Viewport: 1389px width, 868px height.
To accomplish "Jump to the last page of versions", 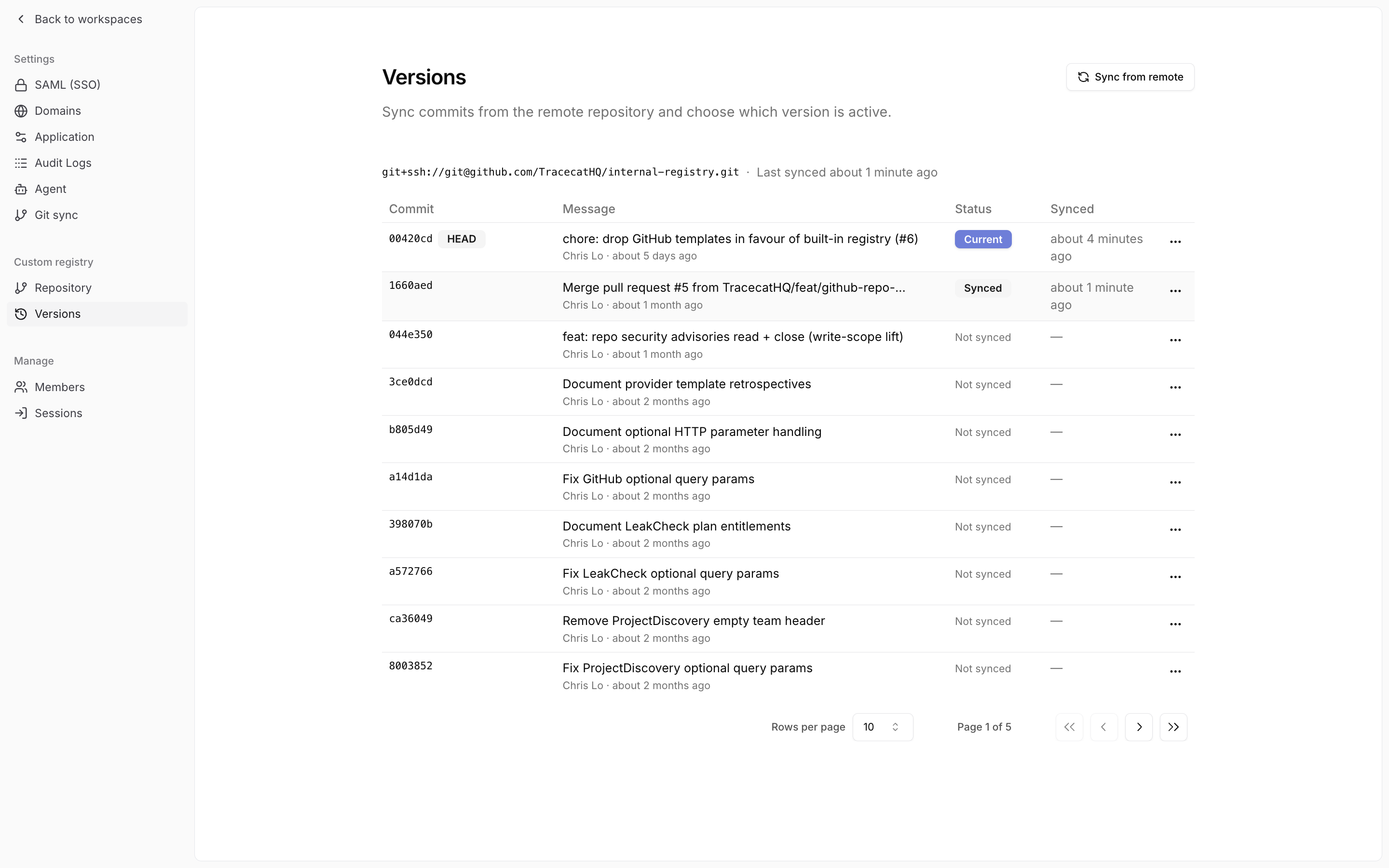I will [x=1173, y=727].
